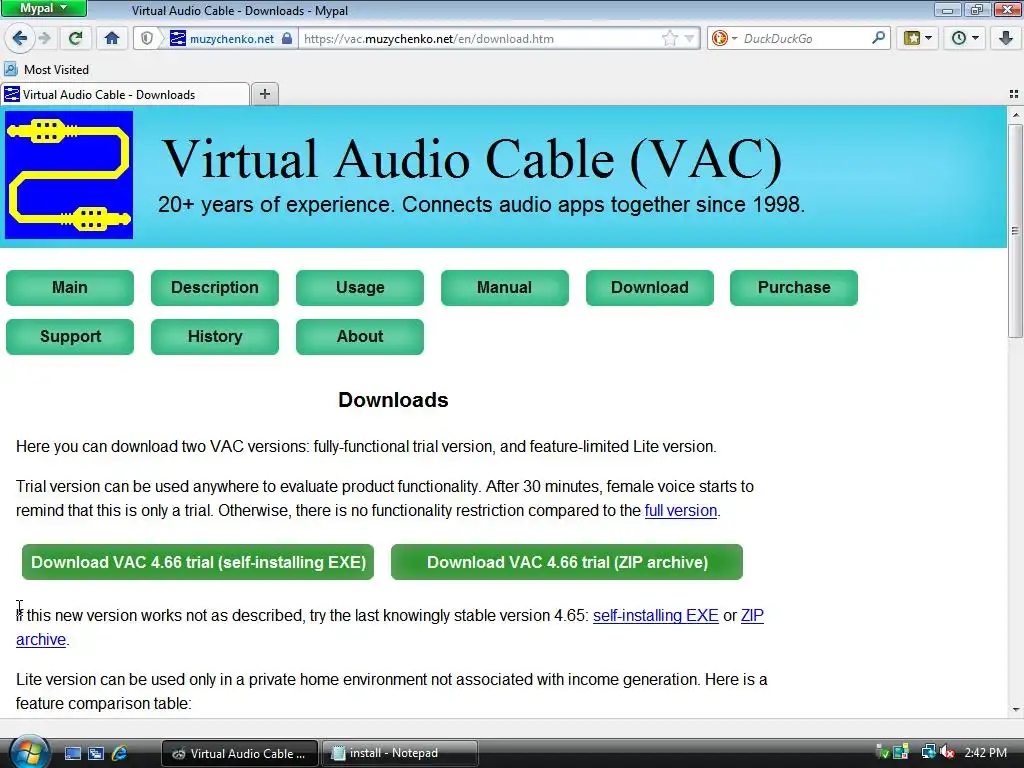The image size is (1024, 768).
Task: Click the Switch between windows icon
Action: pos(96,753)
